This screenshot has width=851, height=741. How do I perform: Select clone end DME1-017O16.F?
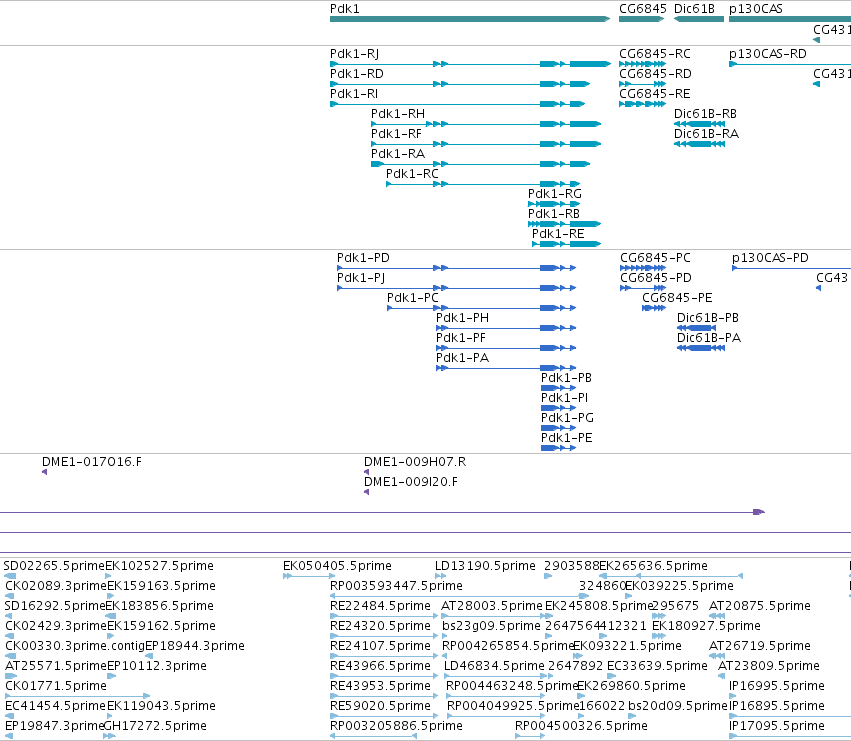[x=92, y=462]
